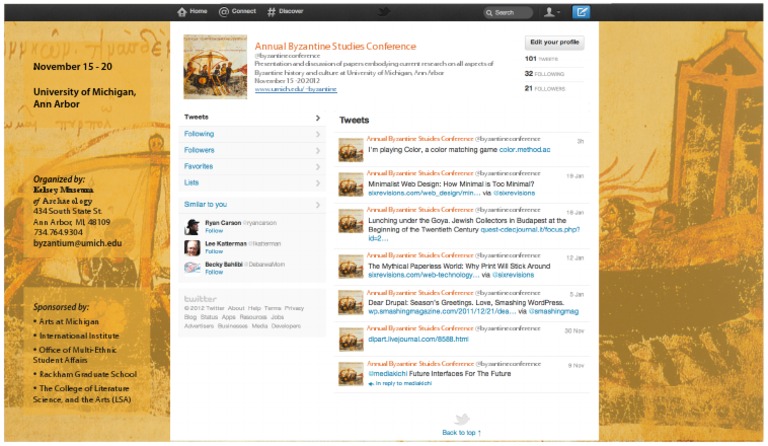Open the Connect tab
This screenshot has height=446, width=768.
tap(238, 12)
